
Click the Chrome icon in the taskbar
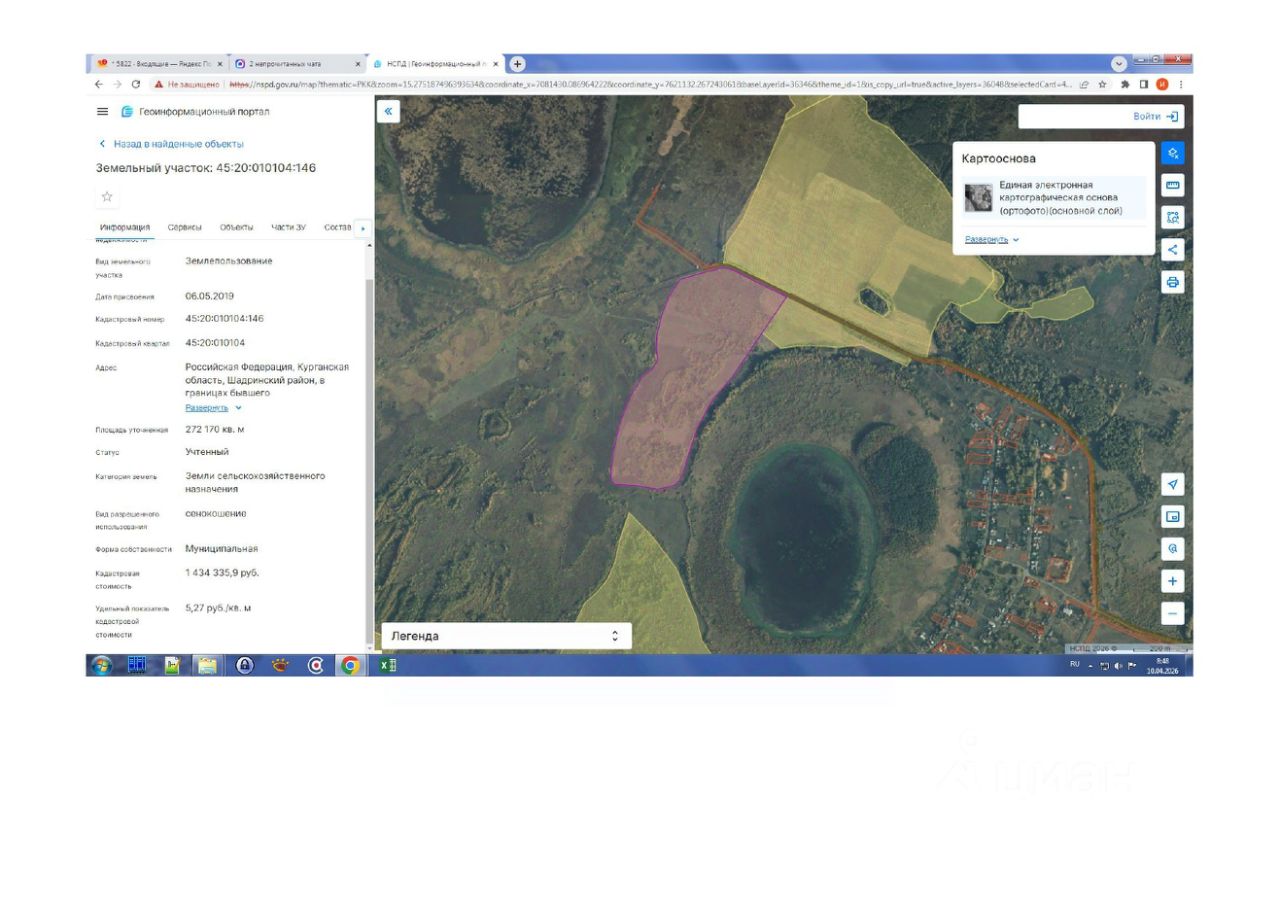[350, 665]
